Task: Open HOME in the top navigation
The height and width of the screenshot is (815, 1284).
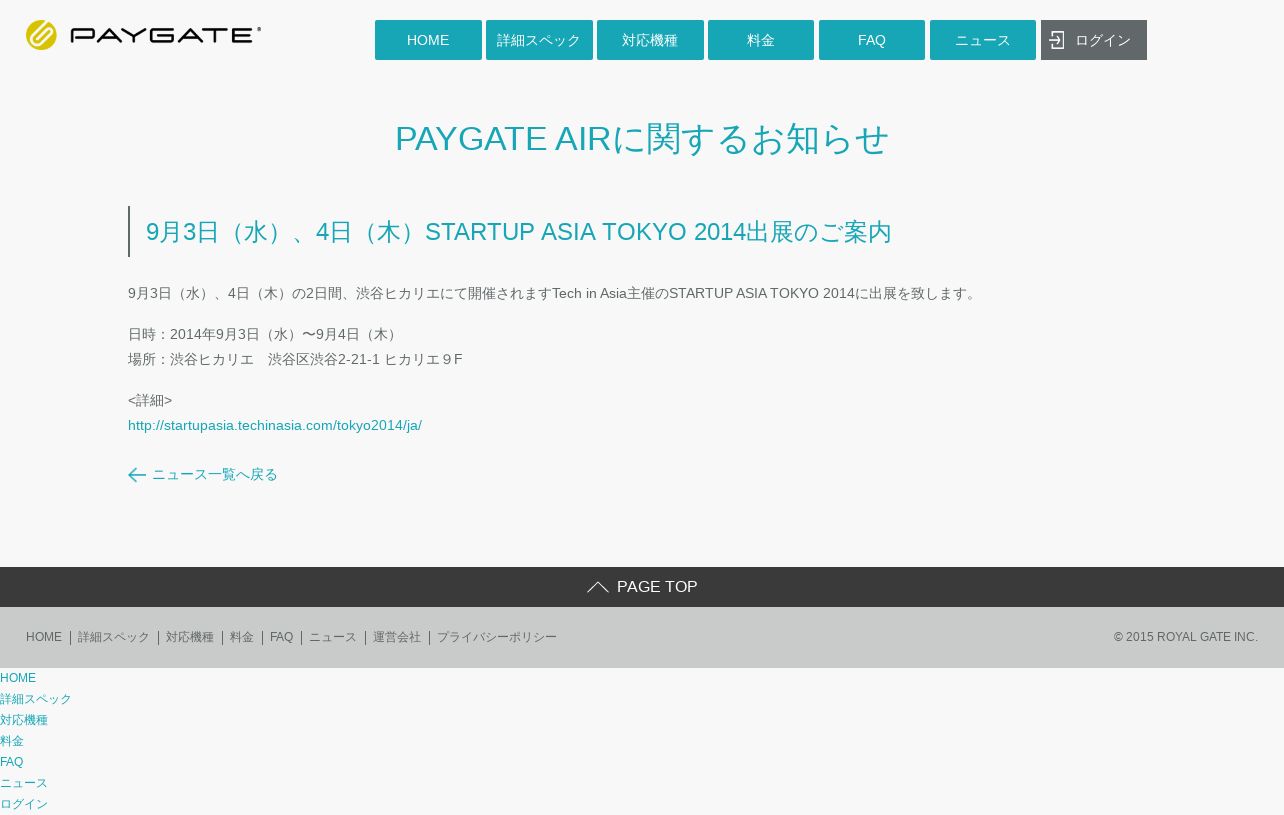Action: coord(428,40)
